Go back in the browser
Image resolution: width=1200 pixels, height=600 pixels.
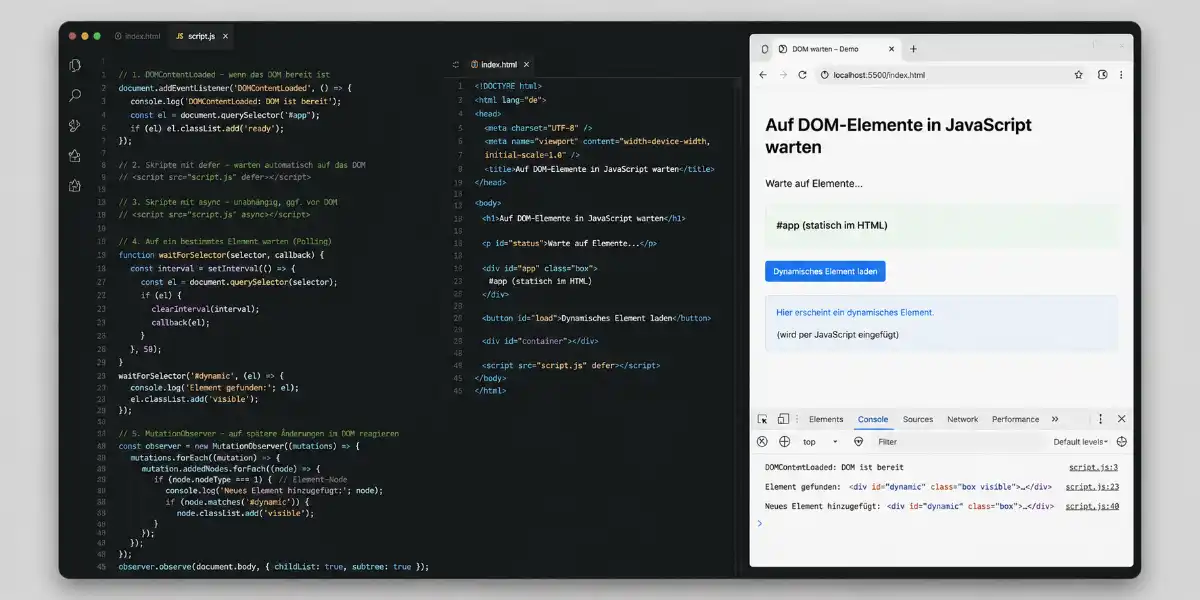click(x=763, y=75)
